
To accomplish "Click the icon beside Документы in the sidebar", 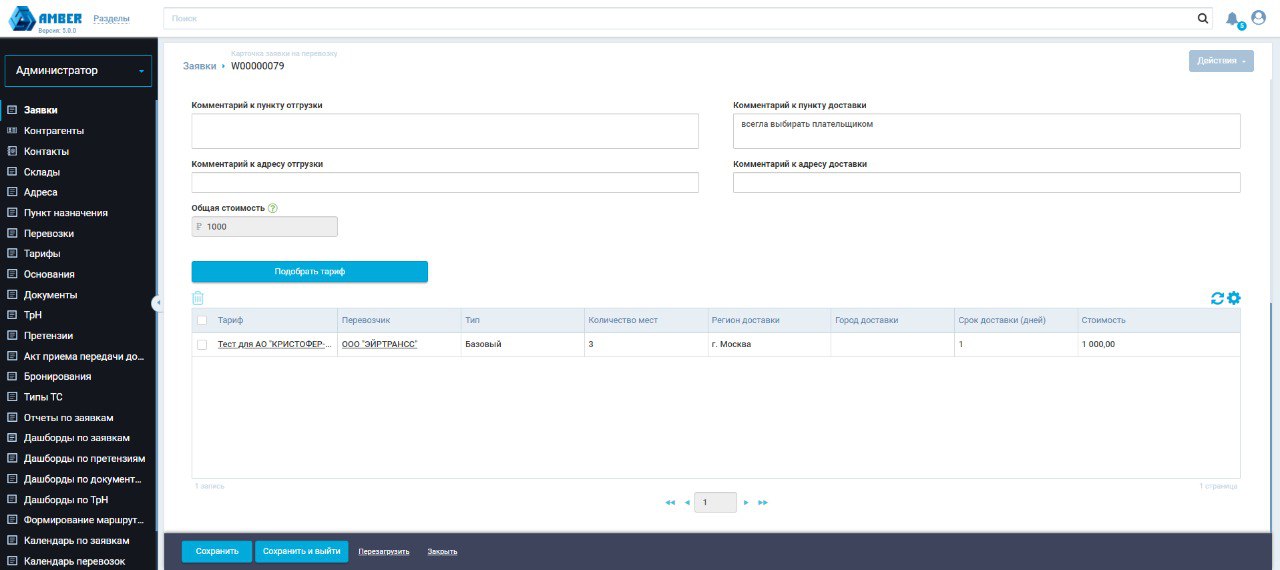I will click(x=12, y=295).
